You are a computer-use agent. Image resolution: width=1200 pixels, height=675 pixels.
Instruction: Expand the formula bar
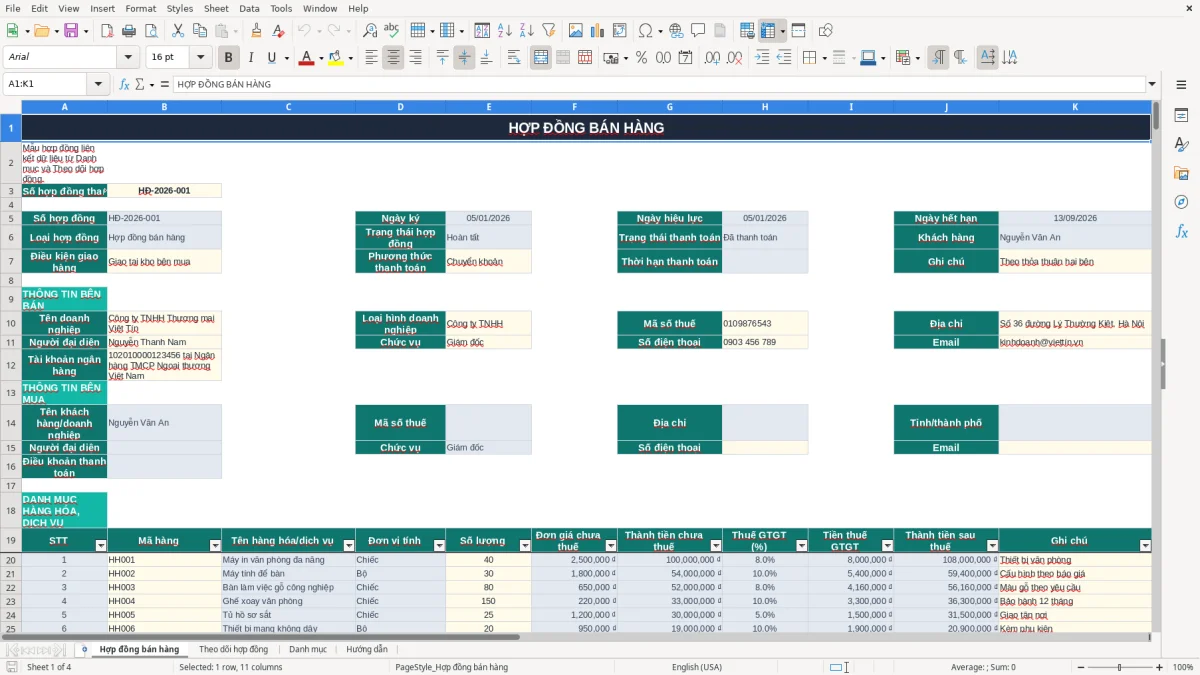(x=1152, y=84)
